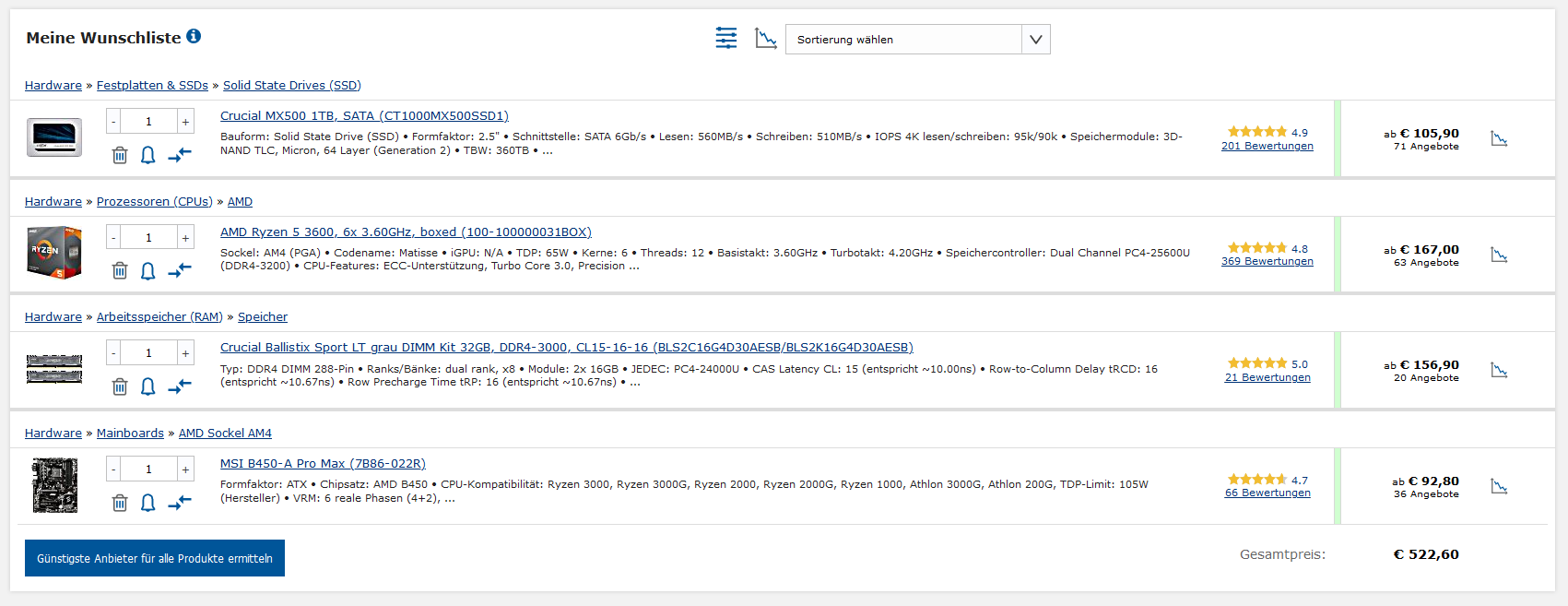Delete AMD Ryzen 5 3600 via trash icon
The width and height of the screenshot is (1568, 606).
[120, 271]
